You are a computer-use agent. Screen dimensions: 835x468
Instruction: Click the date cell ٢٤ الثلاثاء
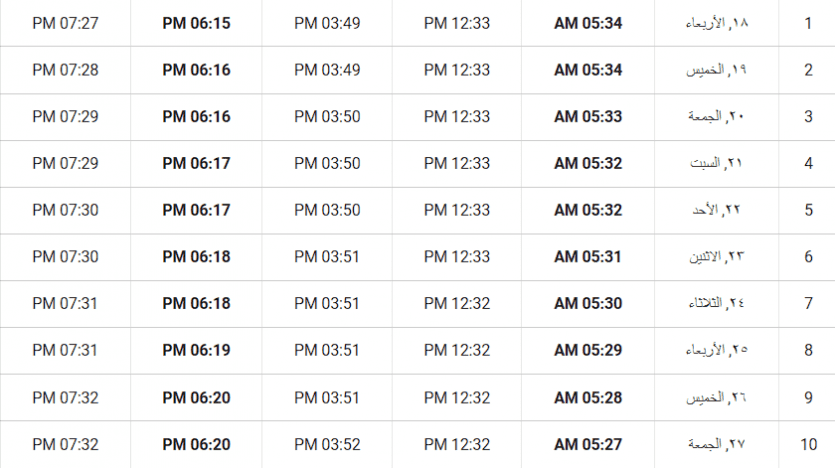click(x=717, y=303)
